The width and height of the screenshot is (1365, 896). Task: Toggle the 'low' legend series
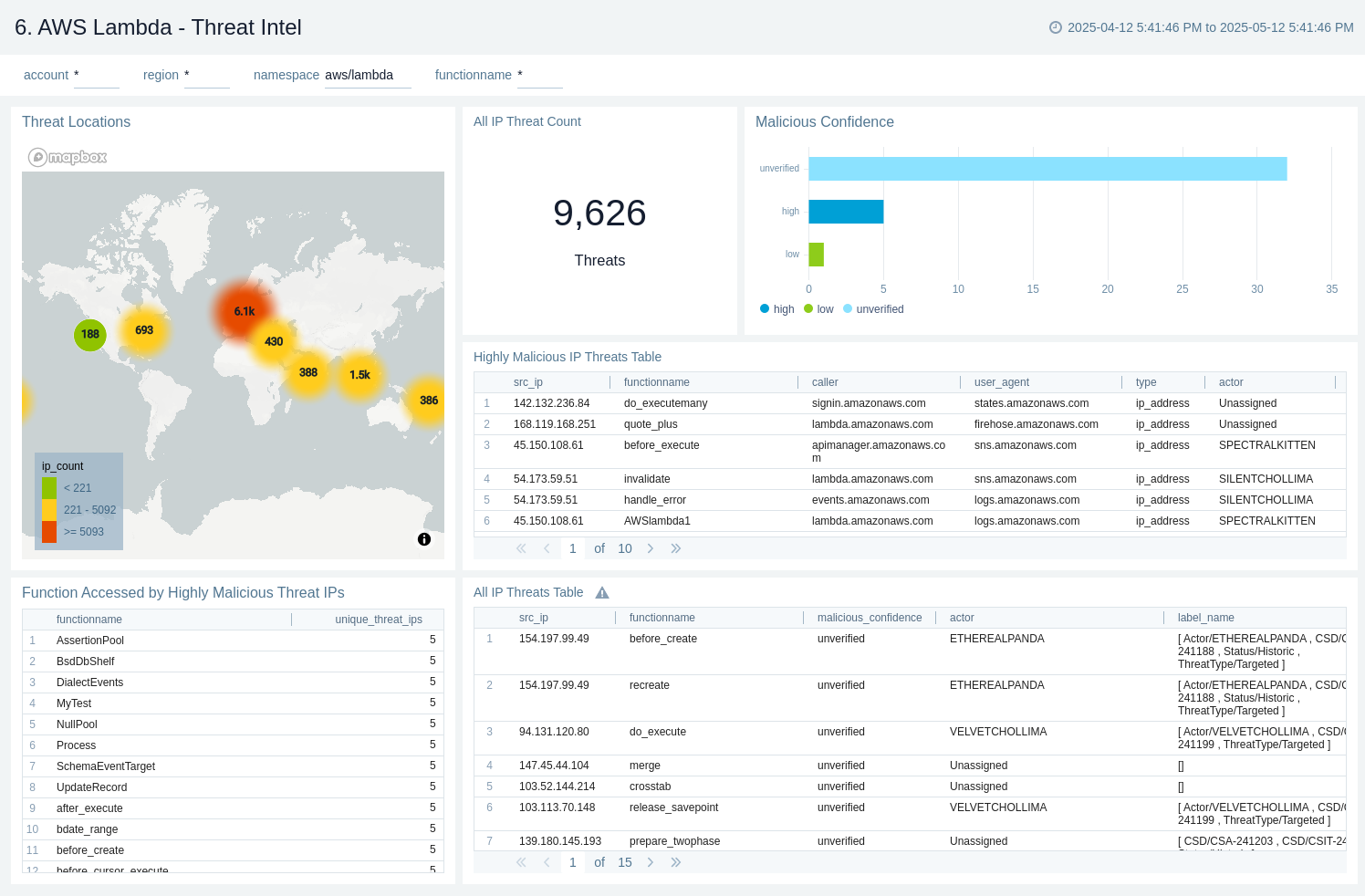point(818,309)
